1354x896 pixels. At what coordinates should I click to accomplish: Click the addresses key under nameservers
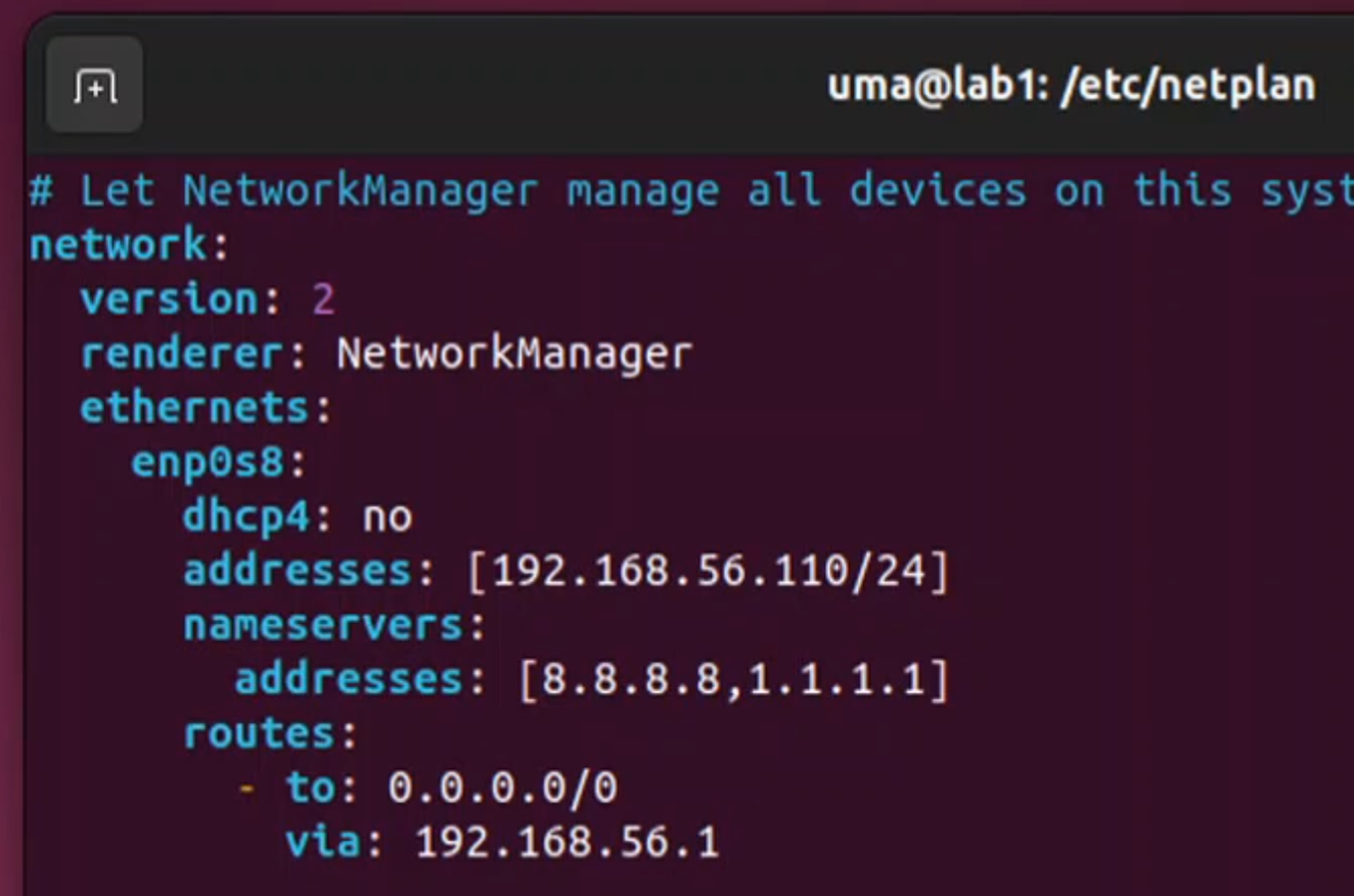[x=348, y=679]
